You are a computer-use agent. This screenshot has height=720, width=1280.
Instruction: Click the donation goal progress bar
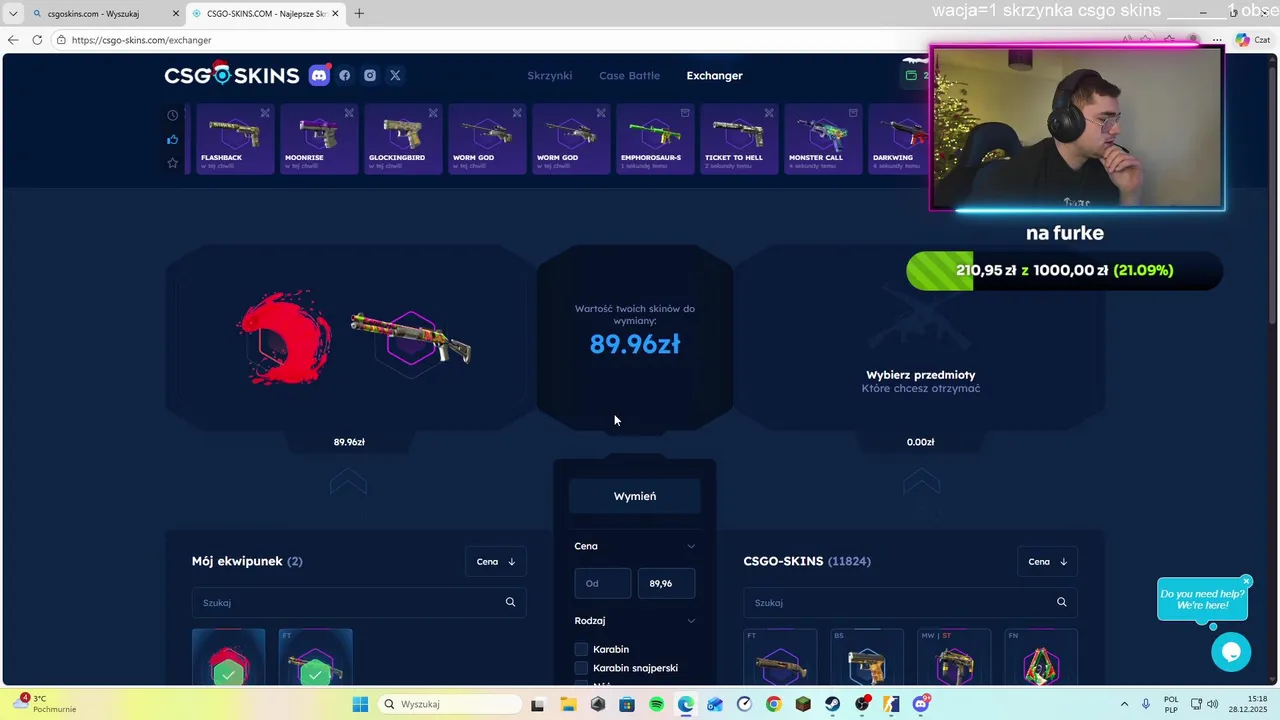tap(1064, 270)
